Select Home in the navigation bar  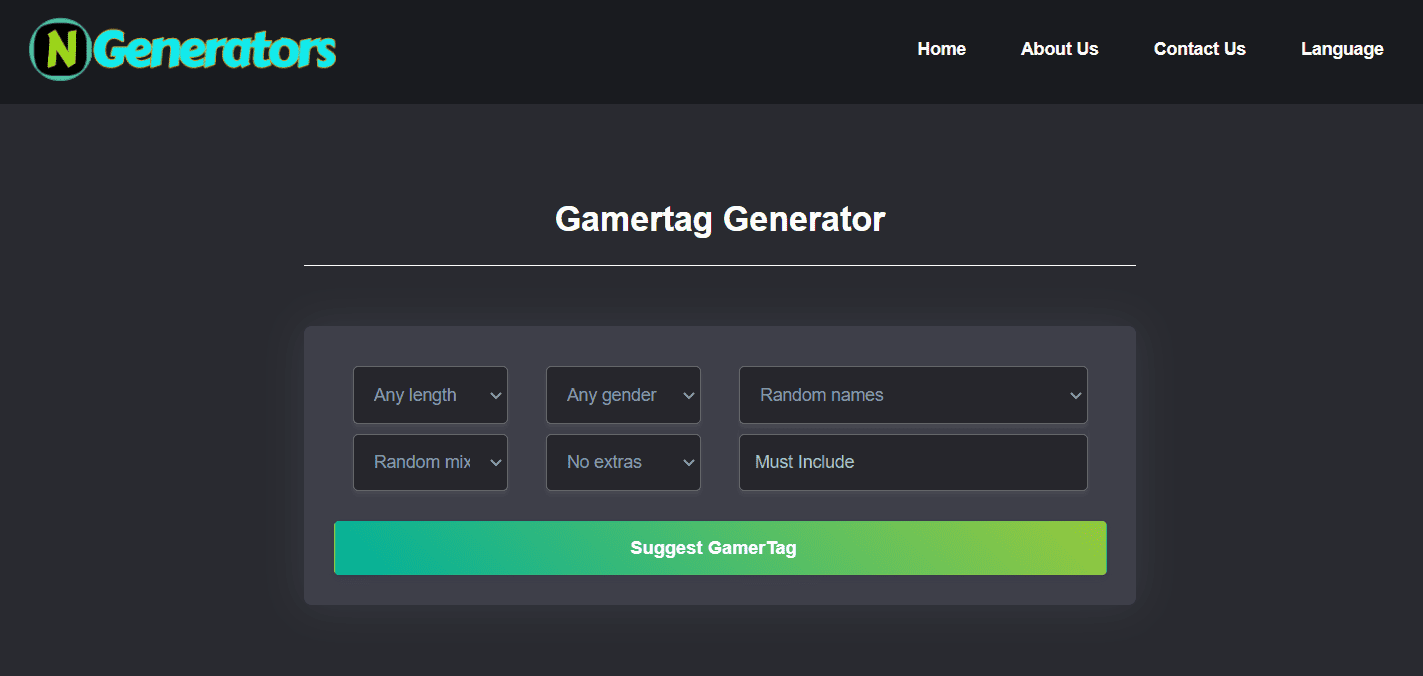click(x=941, y=48)
